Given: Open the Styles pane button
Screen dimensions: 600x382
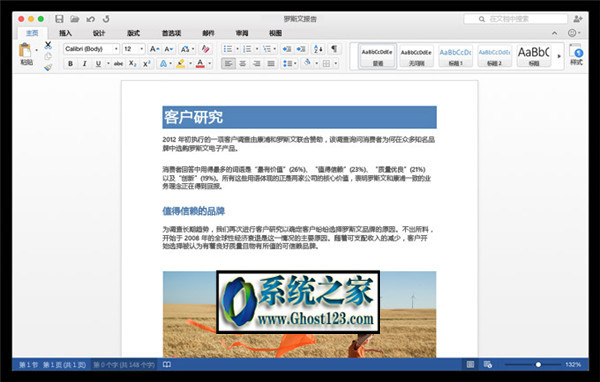Looking at the screenshot, I should point(576,55).
